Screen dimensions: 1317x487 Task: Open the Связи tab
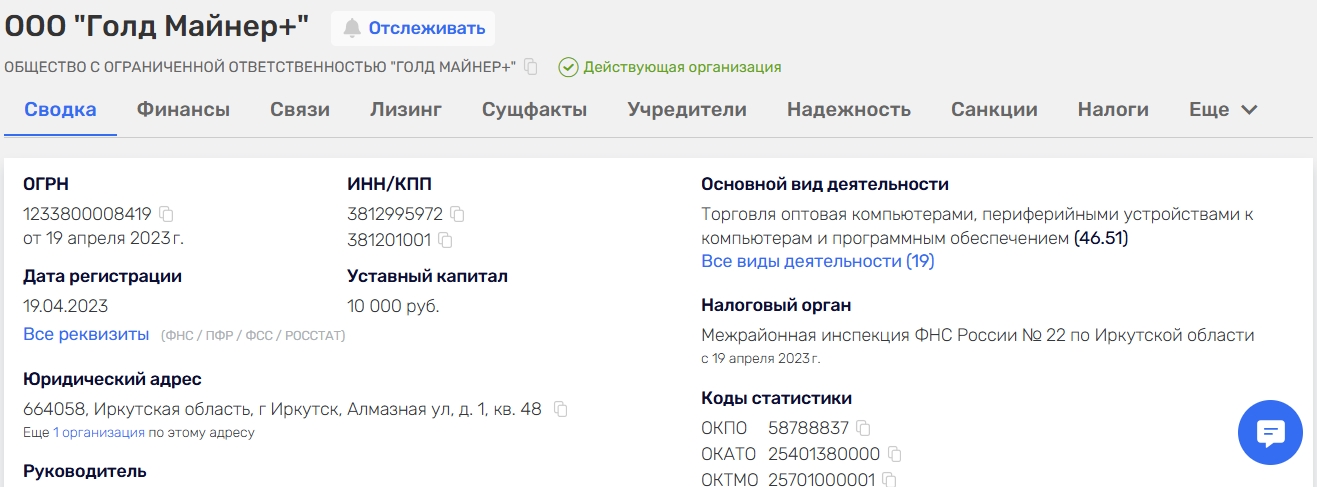tap(300, 110)
